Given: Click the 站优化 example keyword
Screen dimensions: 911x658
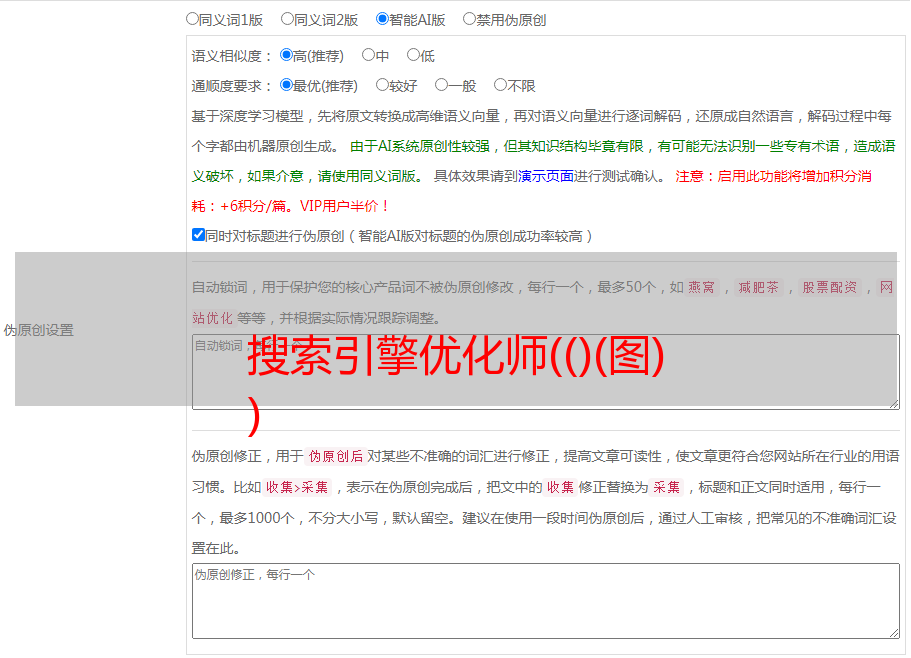Looking at the screenshot, I should 213,318.
